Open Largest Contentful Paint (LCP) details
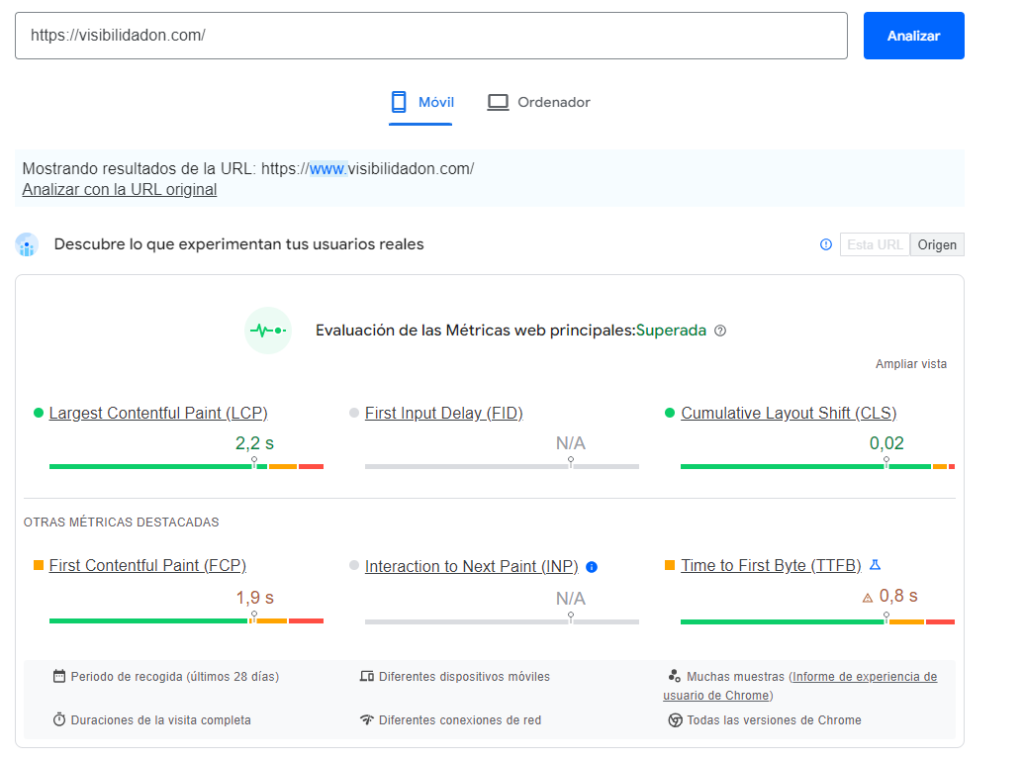The width and height of the screenshot is (1024, 761). pos(158,413)
